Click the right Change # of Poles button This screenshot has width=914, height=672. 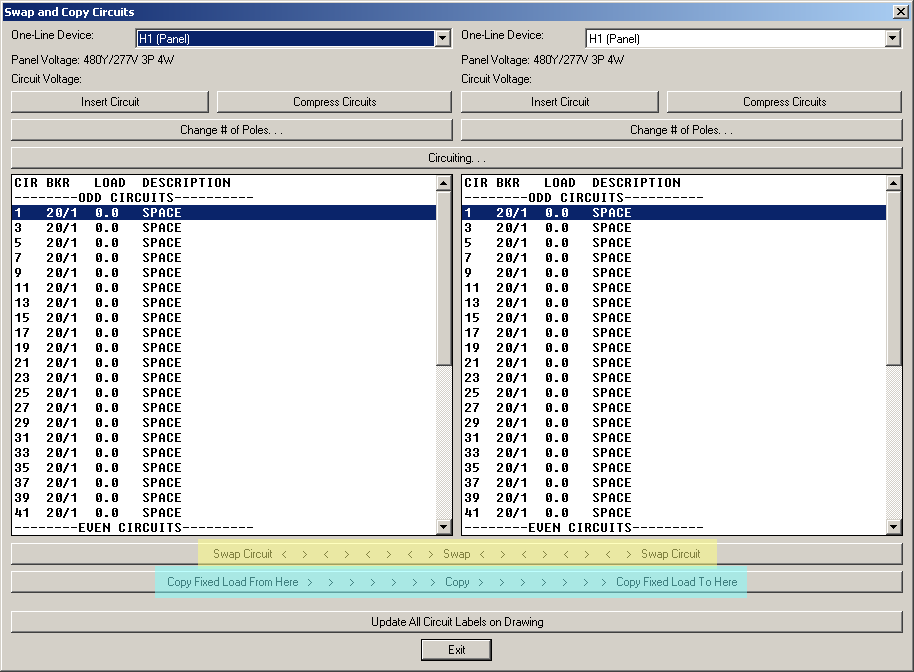tap(681, 130)
